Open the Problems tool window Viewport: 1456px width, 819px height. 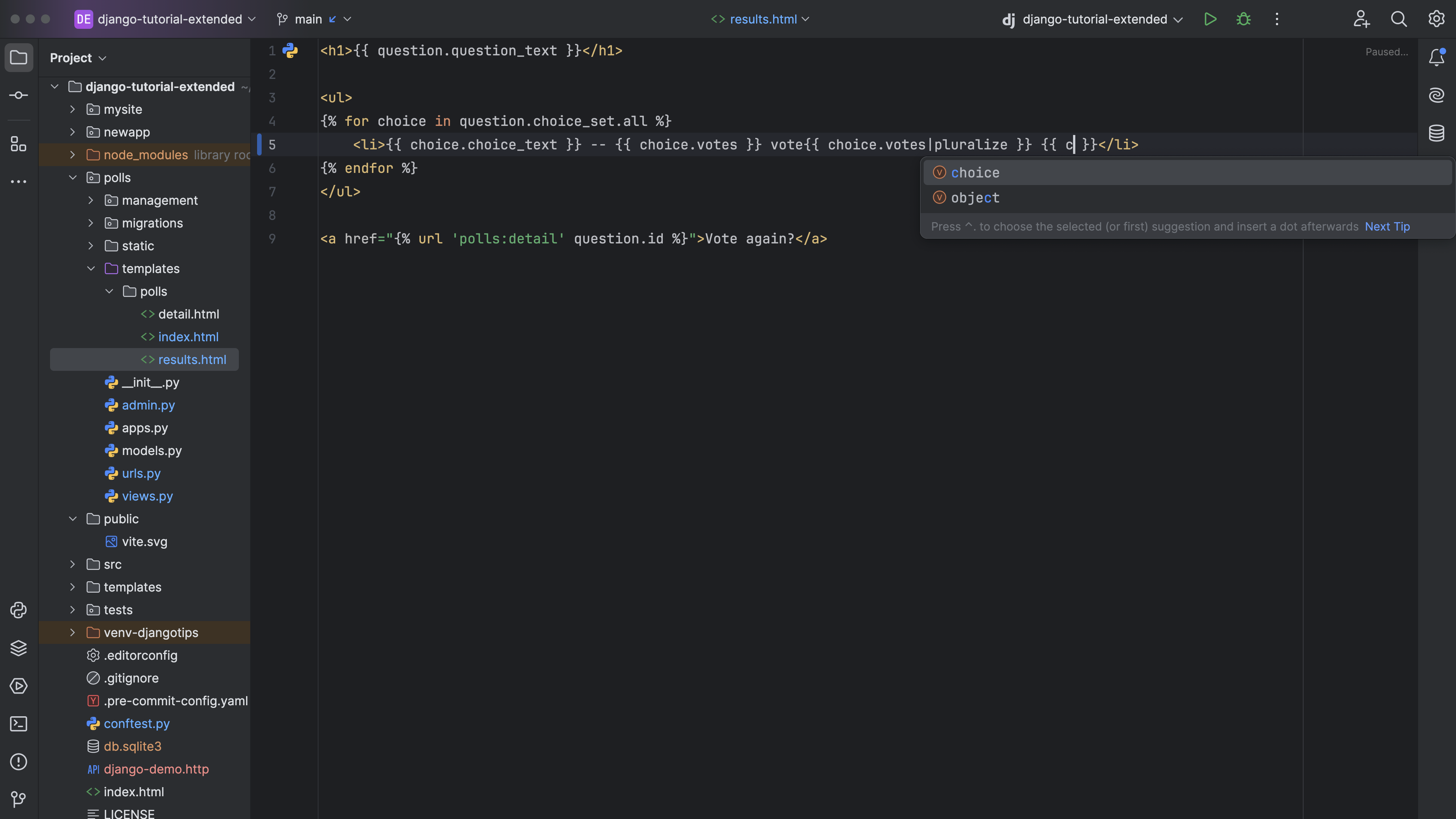(x=19, y=761)
